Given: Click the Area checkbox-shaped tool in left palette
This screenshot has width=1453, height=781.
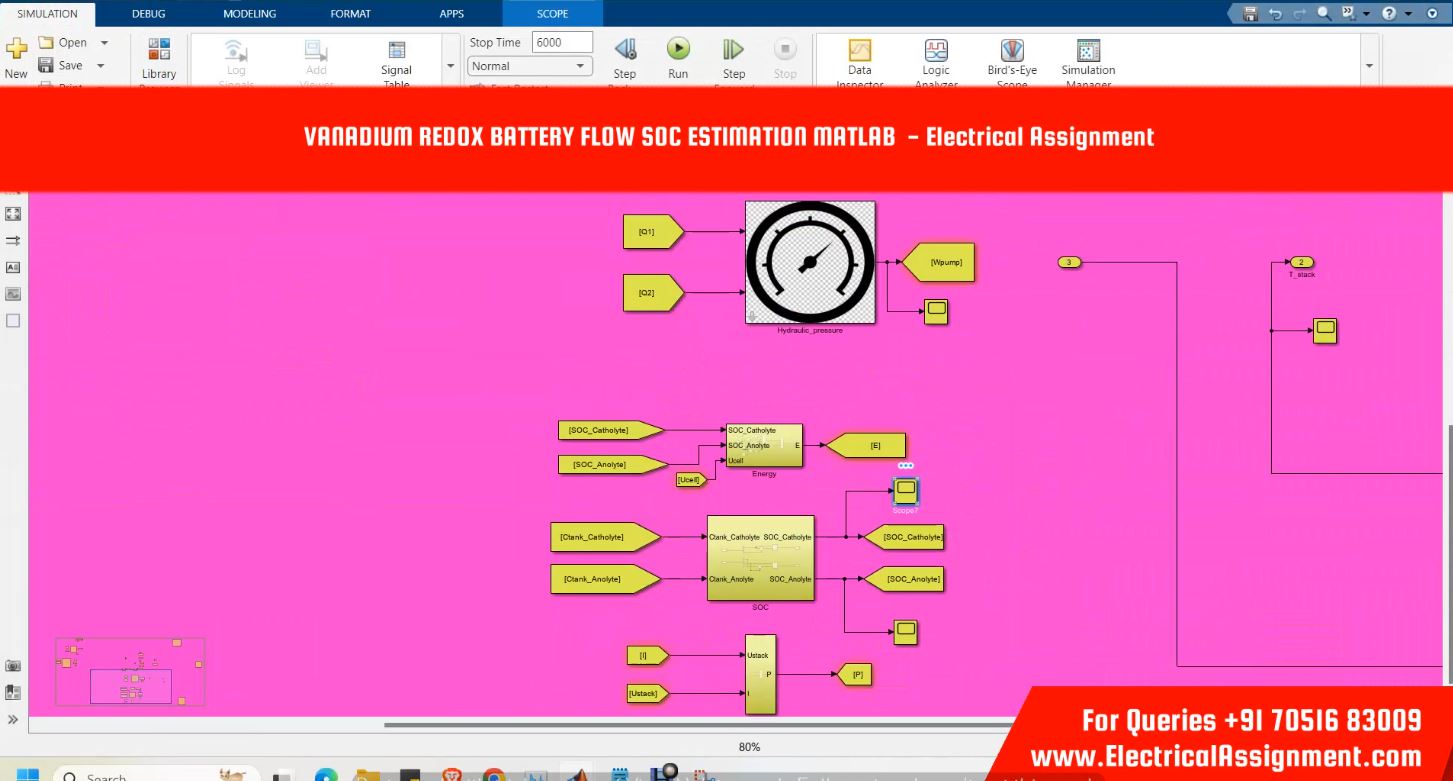Looking at the screenshot, I should (x=13, y=321).
